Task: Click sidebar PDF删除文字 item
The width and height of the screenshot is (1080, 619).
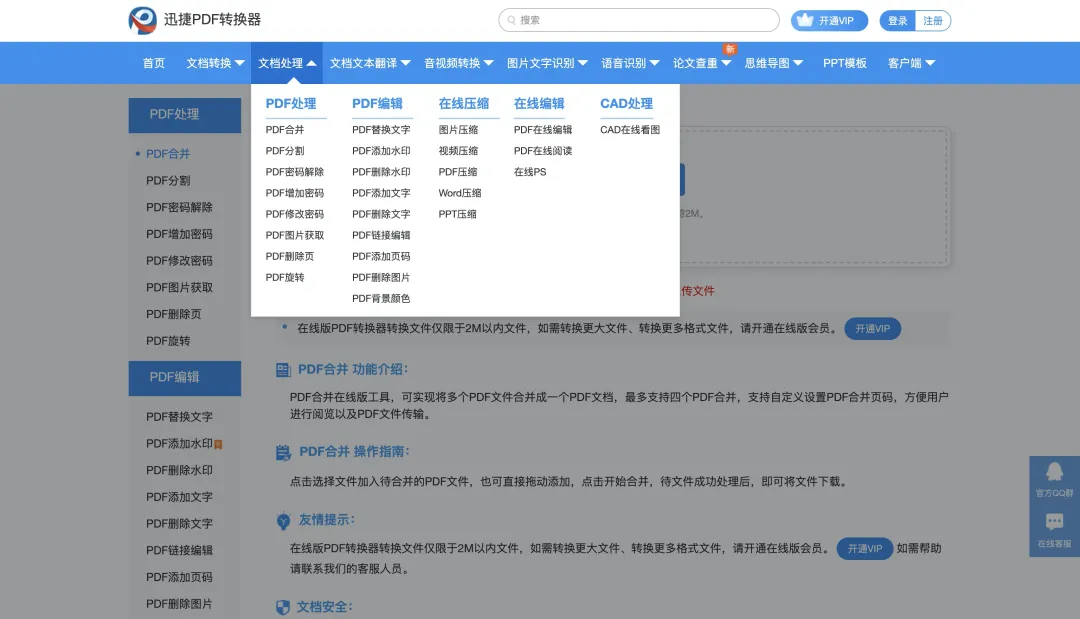Action: [179, 524]
